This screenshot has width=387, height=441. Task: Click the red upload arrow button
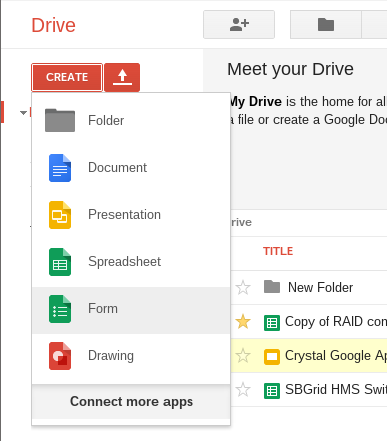point(122,77)
